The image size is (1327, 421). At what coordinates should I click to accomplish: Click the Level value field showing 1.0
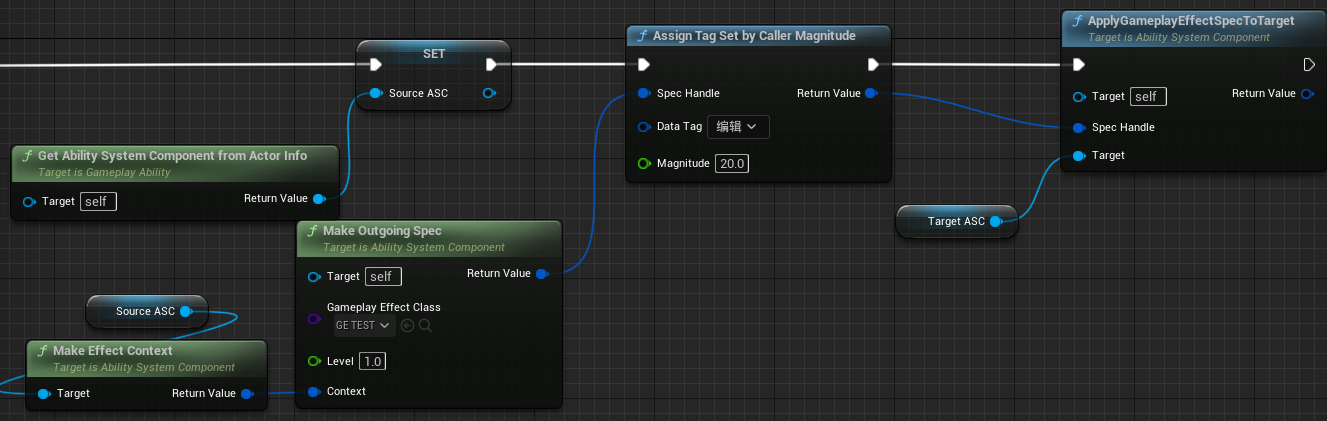[x=372, y=361]
